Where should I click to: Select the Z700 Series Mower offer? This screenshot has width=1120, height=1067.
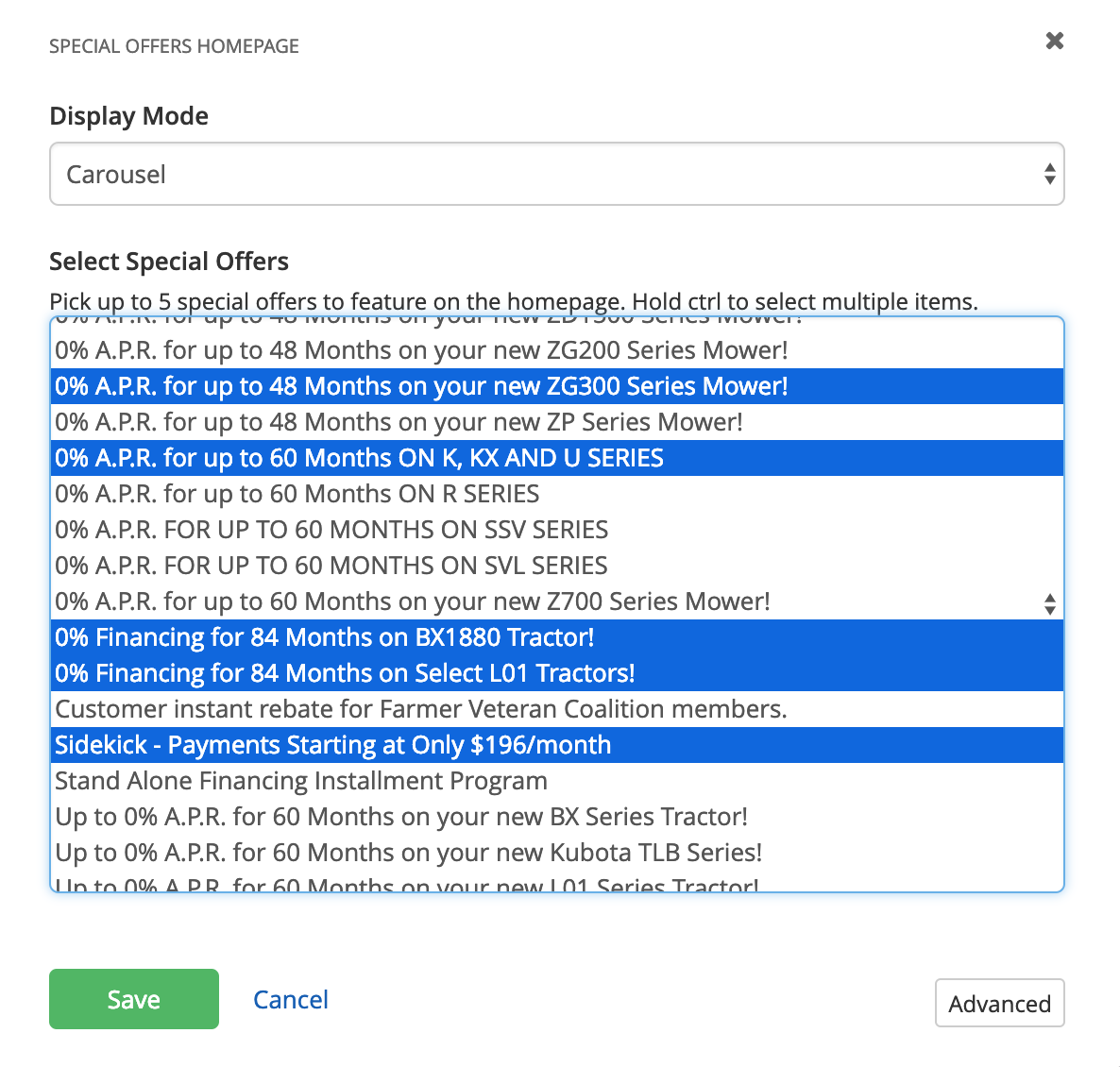tap(556, 601)
